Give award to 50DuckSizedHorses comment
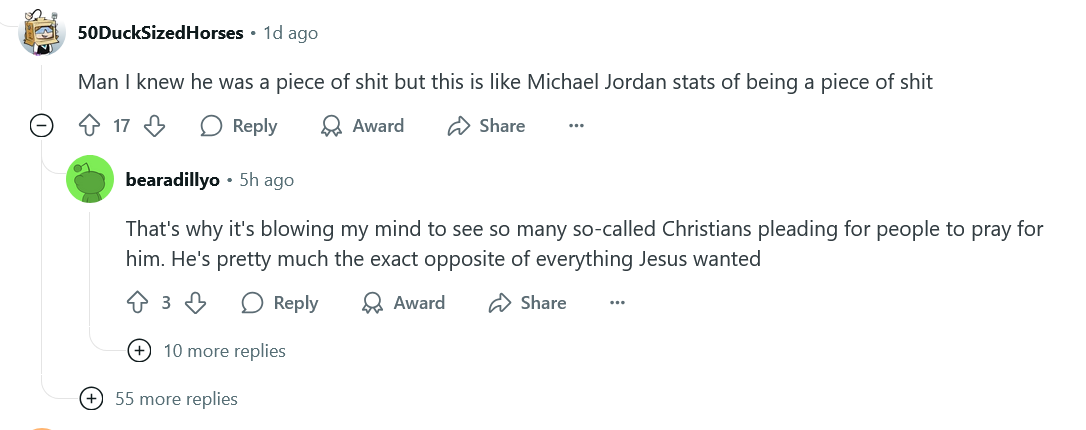 [362, 126]
